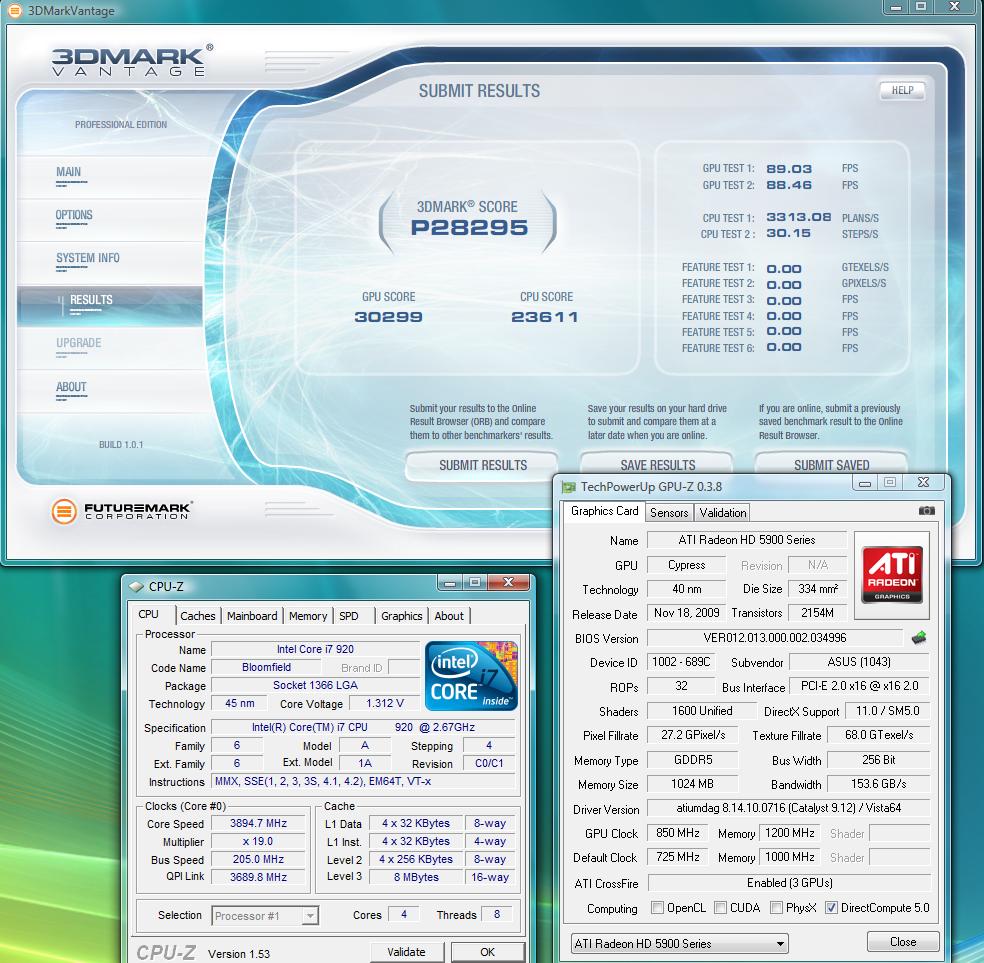Click the Bus Speed 205.0 MHz value
This screenshot has width=984, height=963.
coord(258,859)
